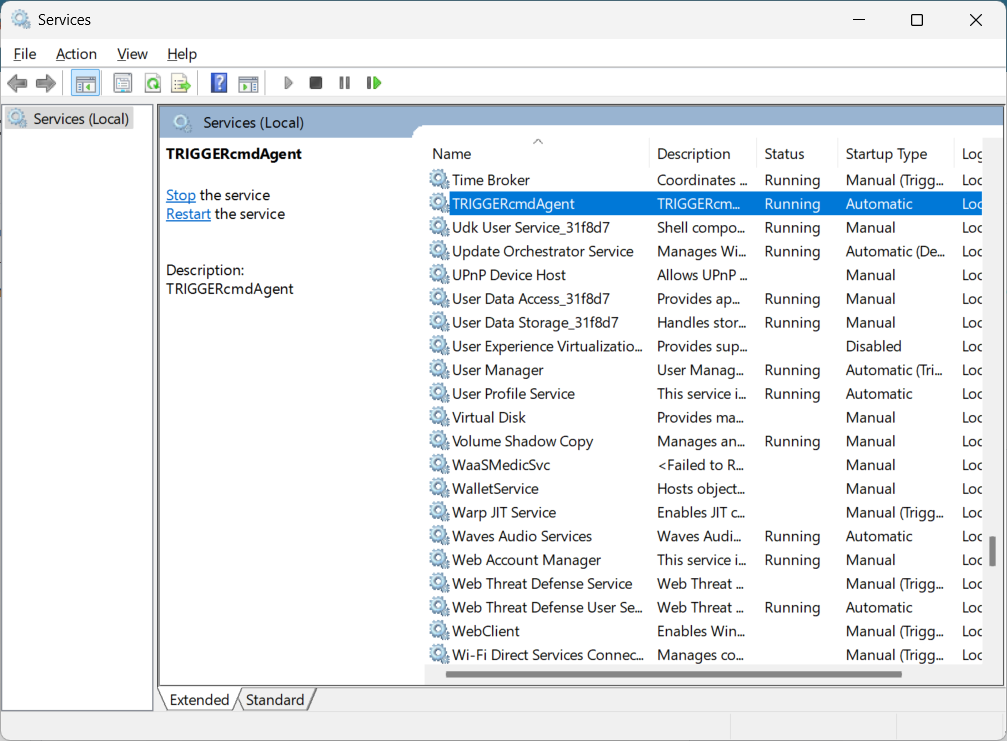Click the Refresh toolbar icon
This screenshot has height=741, width=1007.
[153, 83]
